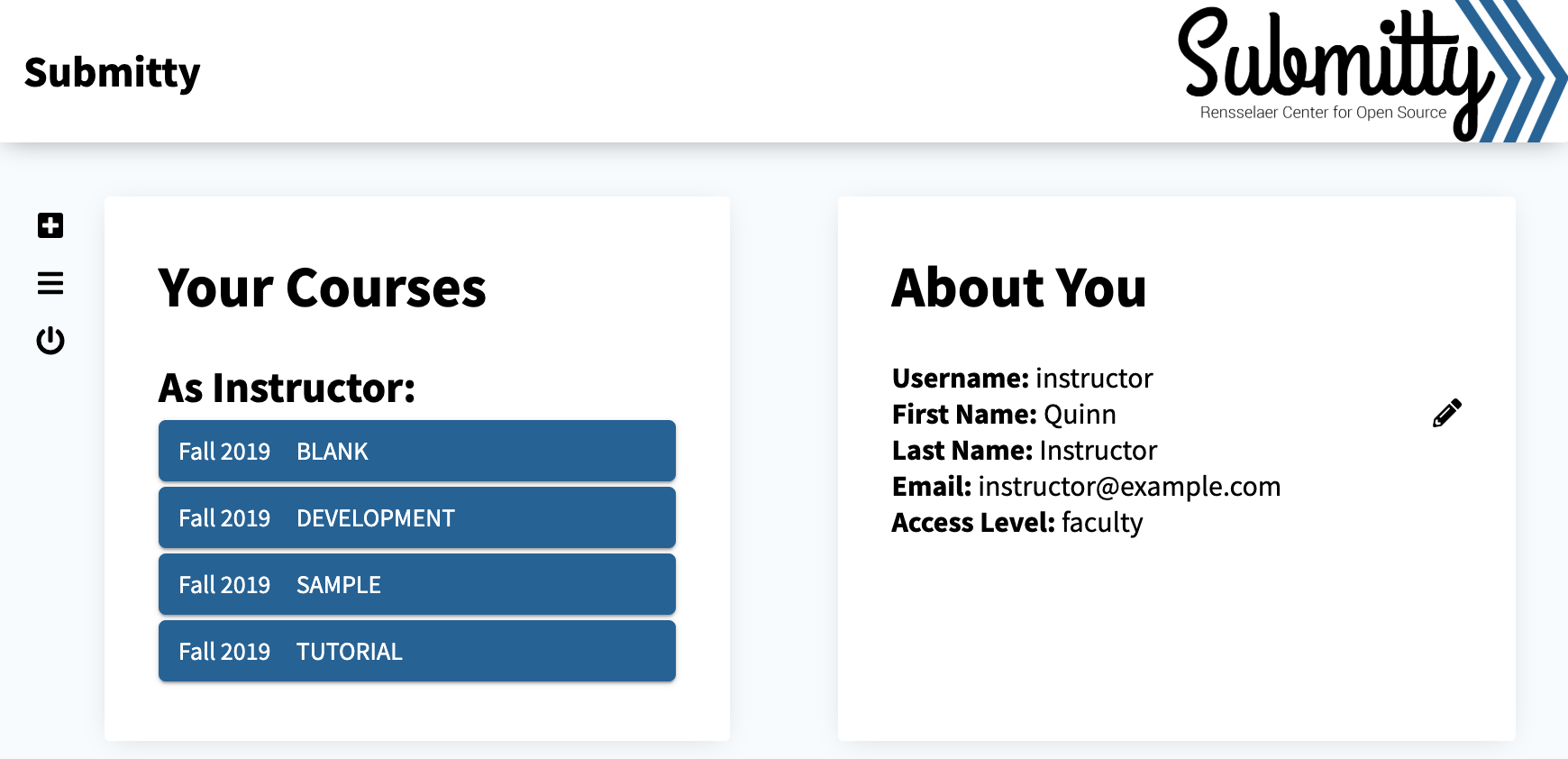Click the First Name Quinn line
The height and width of the screenshot is (759, 1568).
tap(1004, 414)
